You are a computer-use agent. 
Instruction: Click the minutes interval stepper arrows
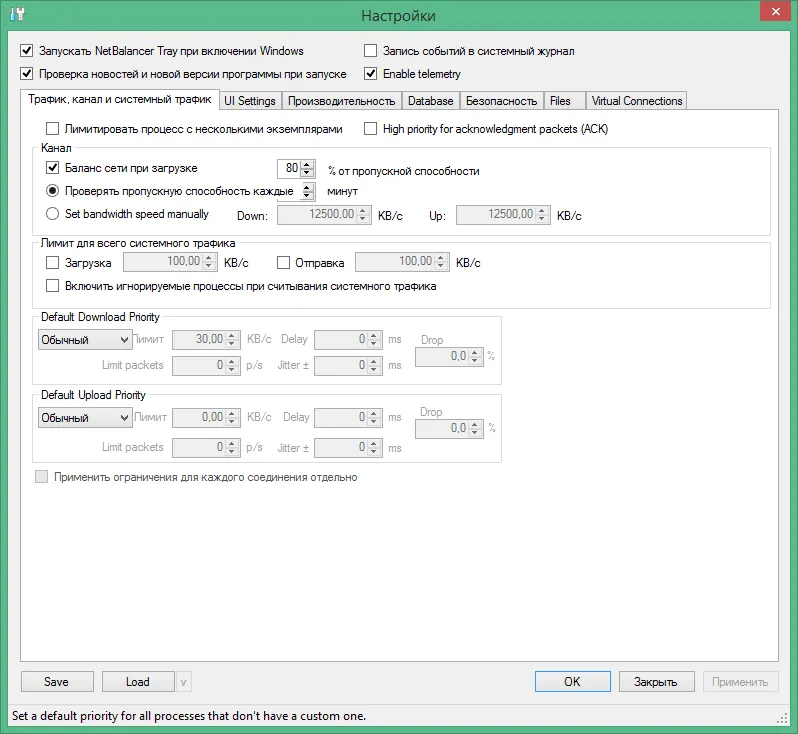pyautogui.click(x=307, y=191)
